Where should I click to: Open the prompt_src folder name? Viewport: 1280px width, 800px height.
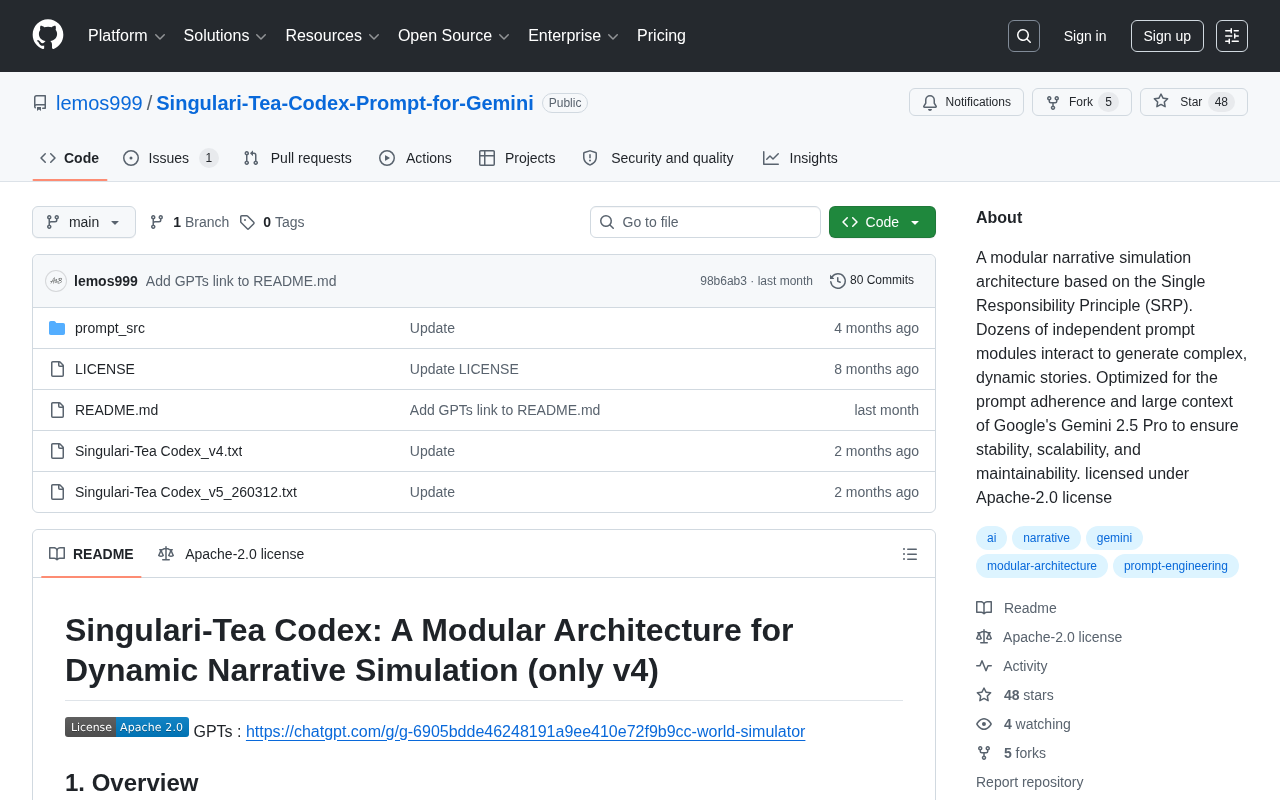tap(110, 328)
